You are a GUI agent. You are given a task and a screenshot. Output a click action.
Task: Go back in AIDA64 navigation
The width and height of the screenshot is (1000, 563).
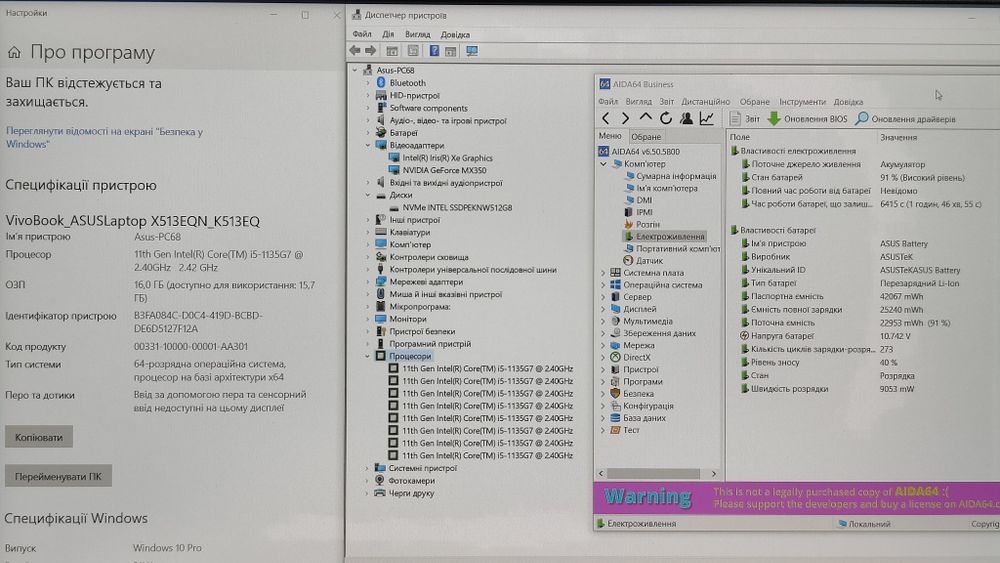(606, 118)
